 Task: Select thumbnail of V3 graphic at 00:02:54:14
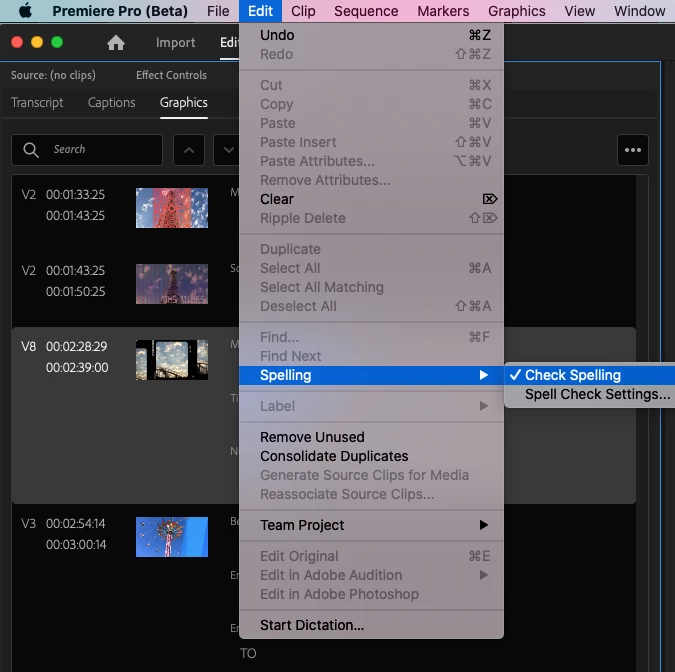172,537
